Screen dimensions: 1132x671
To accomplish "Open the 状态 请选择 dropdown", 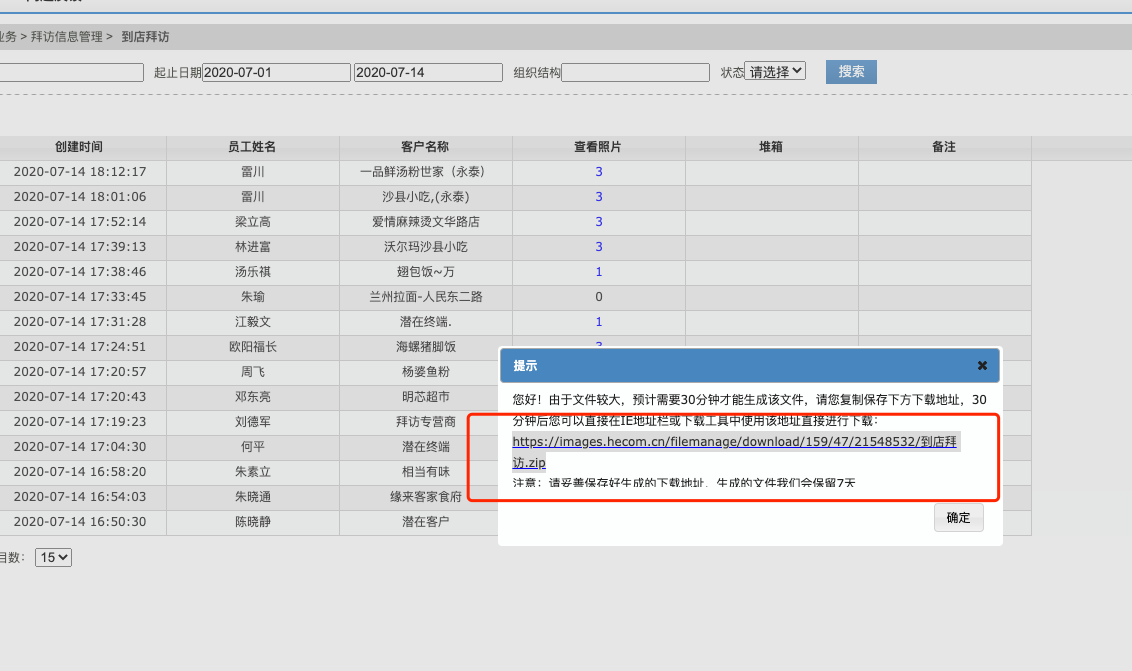I will (775, 72).
